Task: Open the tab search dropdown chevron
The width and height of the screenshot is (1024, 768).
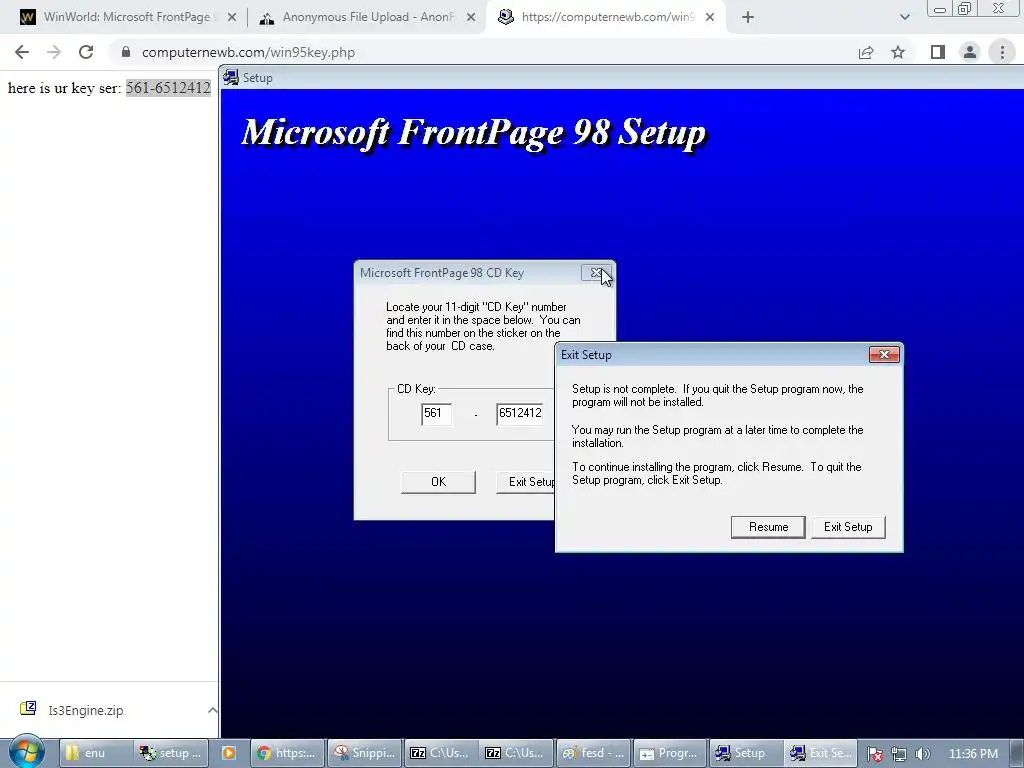Action: (904, 18)
